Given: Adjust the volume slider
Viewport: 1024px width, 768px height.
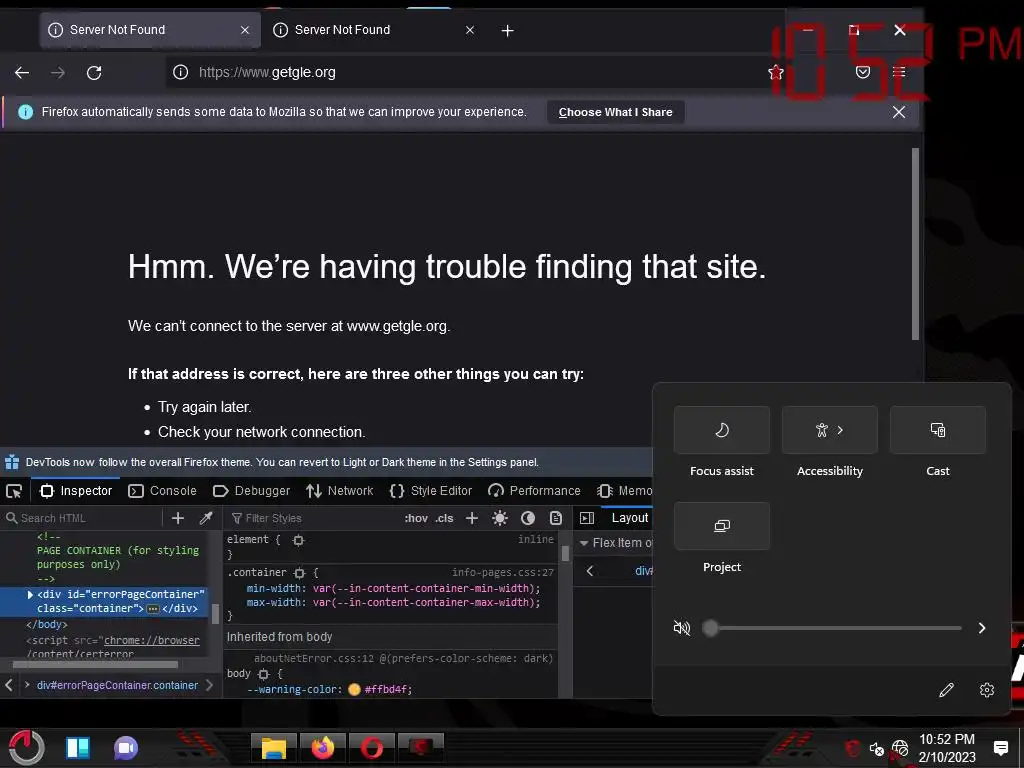Looking at the screenshot, I should (x=832, y=628).
